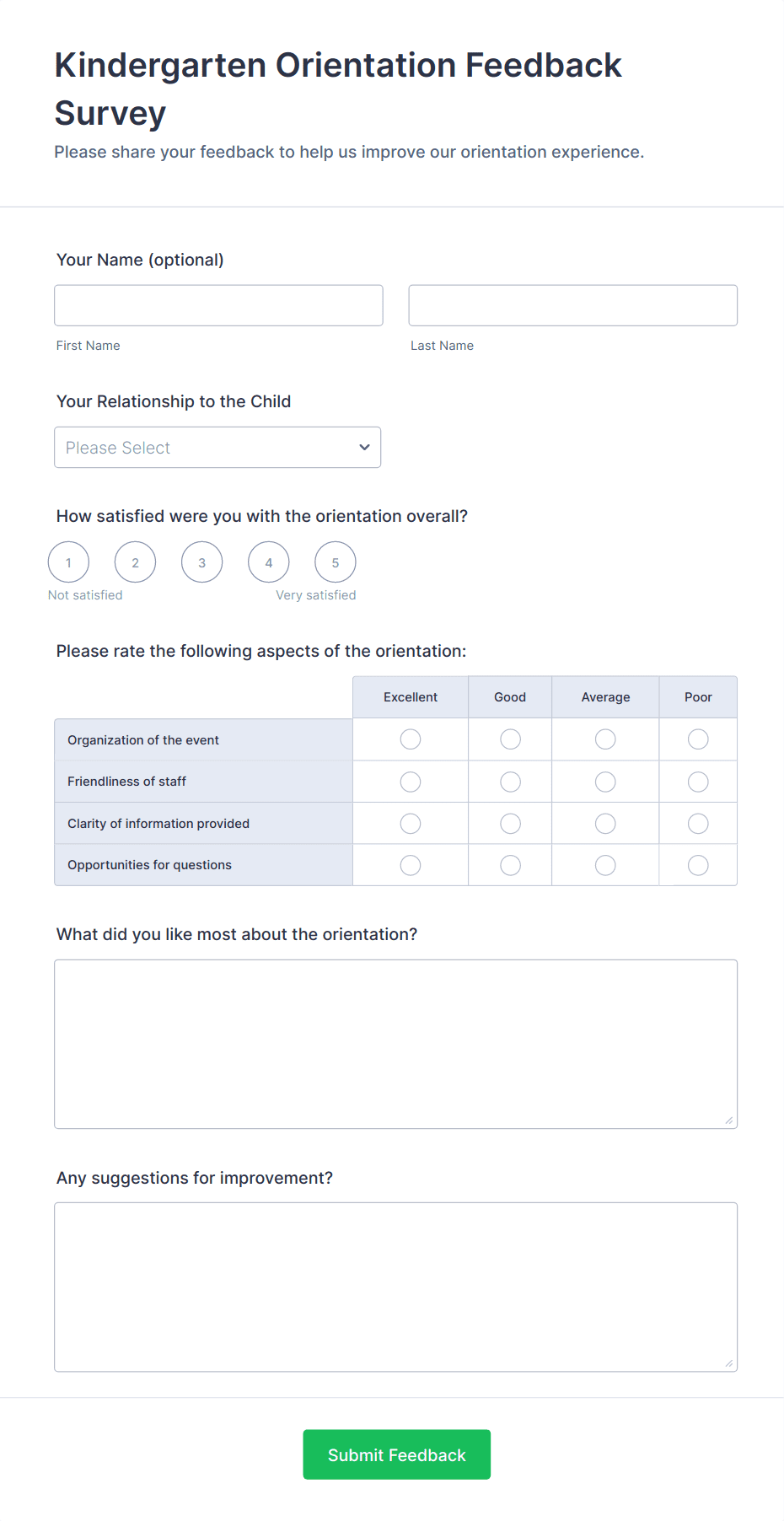Select satisfaction rating 5 (Very satisfied)
This screenshot has width=784, height=1521.
(x=335, y=562)
